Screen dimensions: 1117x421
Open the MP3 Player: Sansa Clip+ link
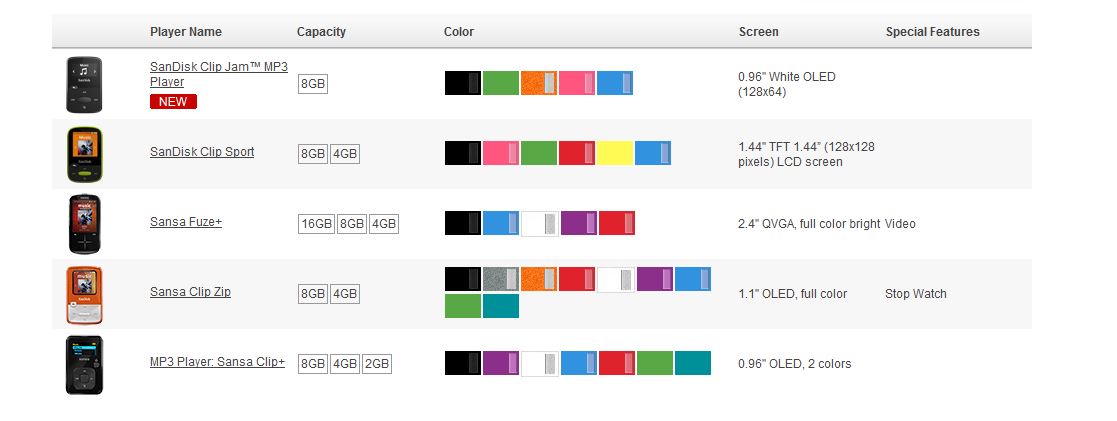pos(217,362)
